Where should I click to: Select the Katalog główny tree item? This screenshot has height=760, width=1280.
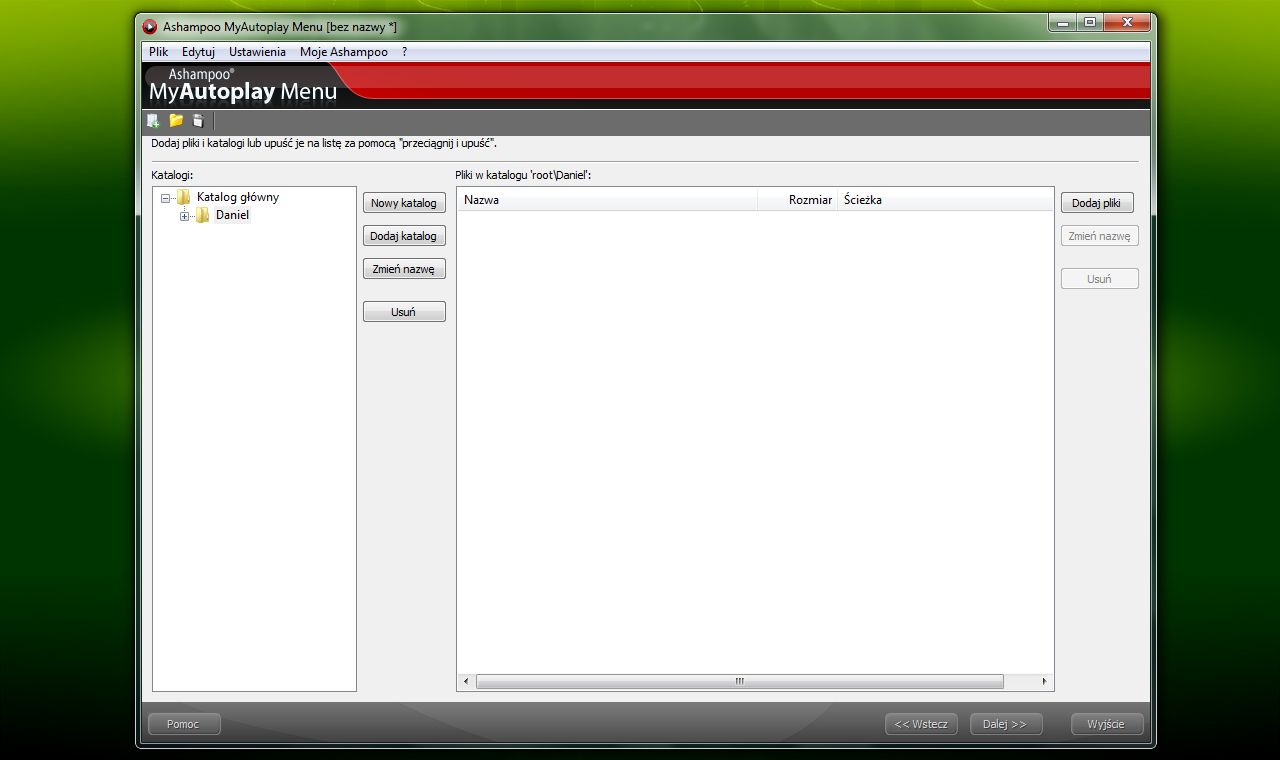(238, 197)
